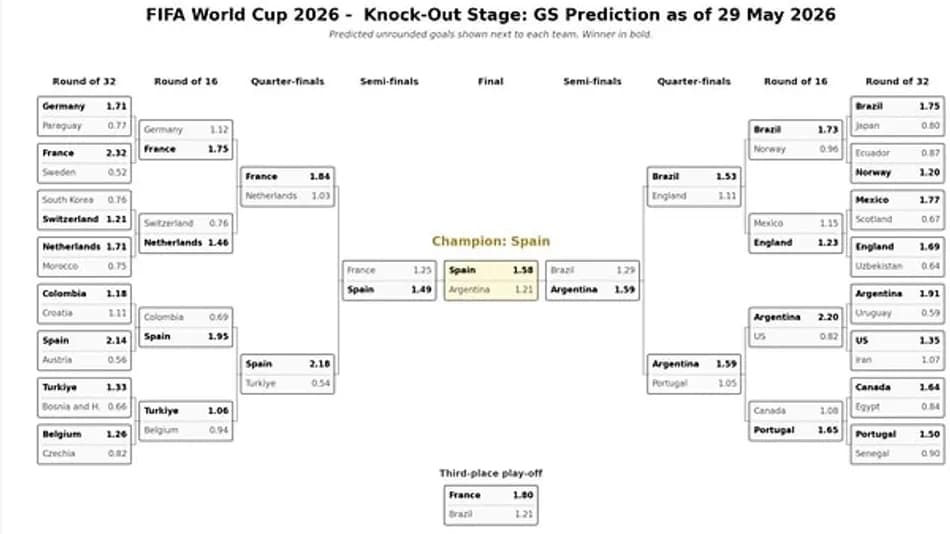Click the Colombia vs Croatia match box
The height and width of the screenshot is (534, 950).
tap(84, 303)
